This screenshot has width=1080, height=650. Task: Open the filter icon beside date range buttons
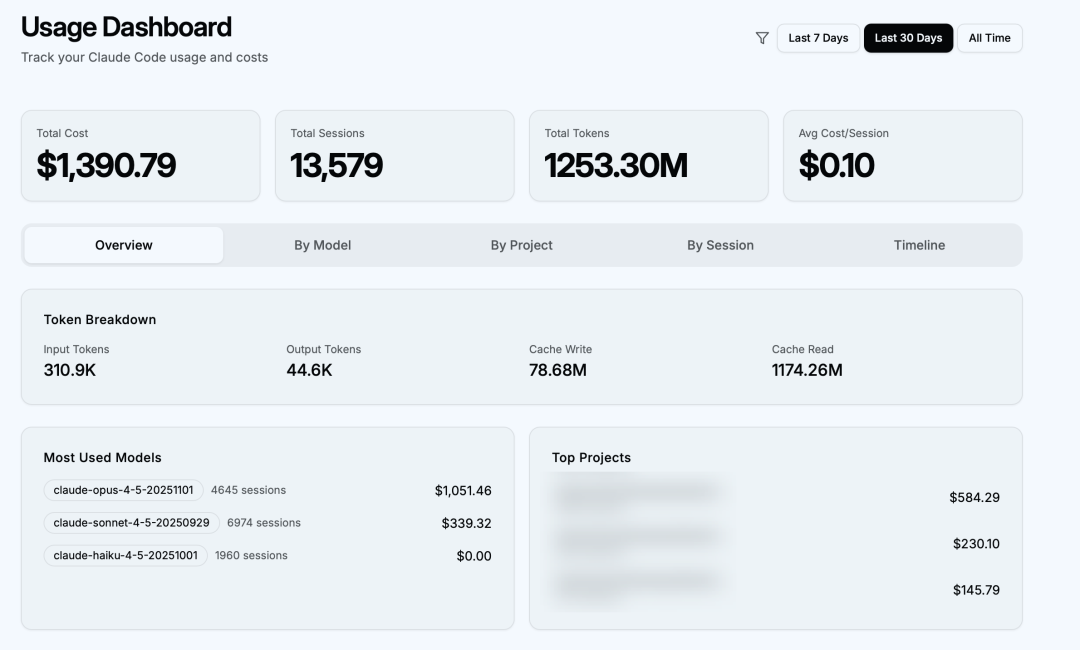762,37
